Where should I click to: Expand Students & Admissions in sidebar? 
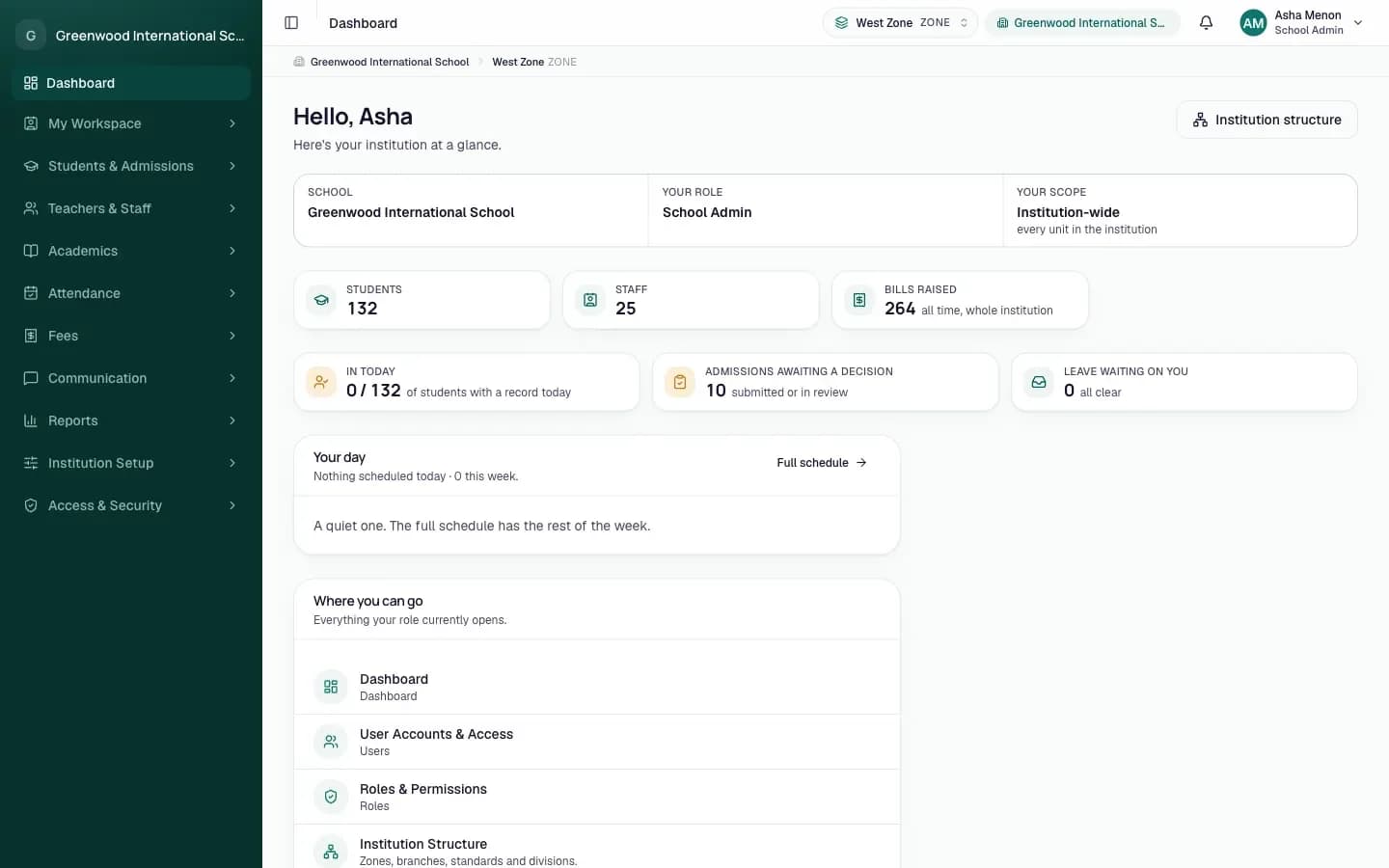131,166
